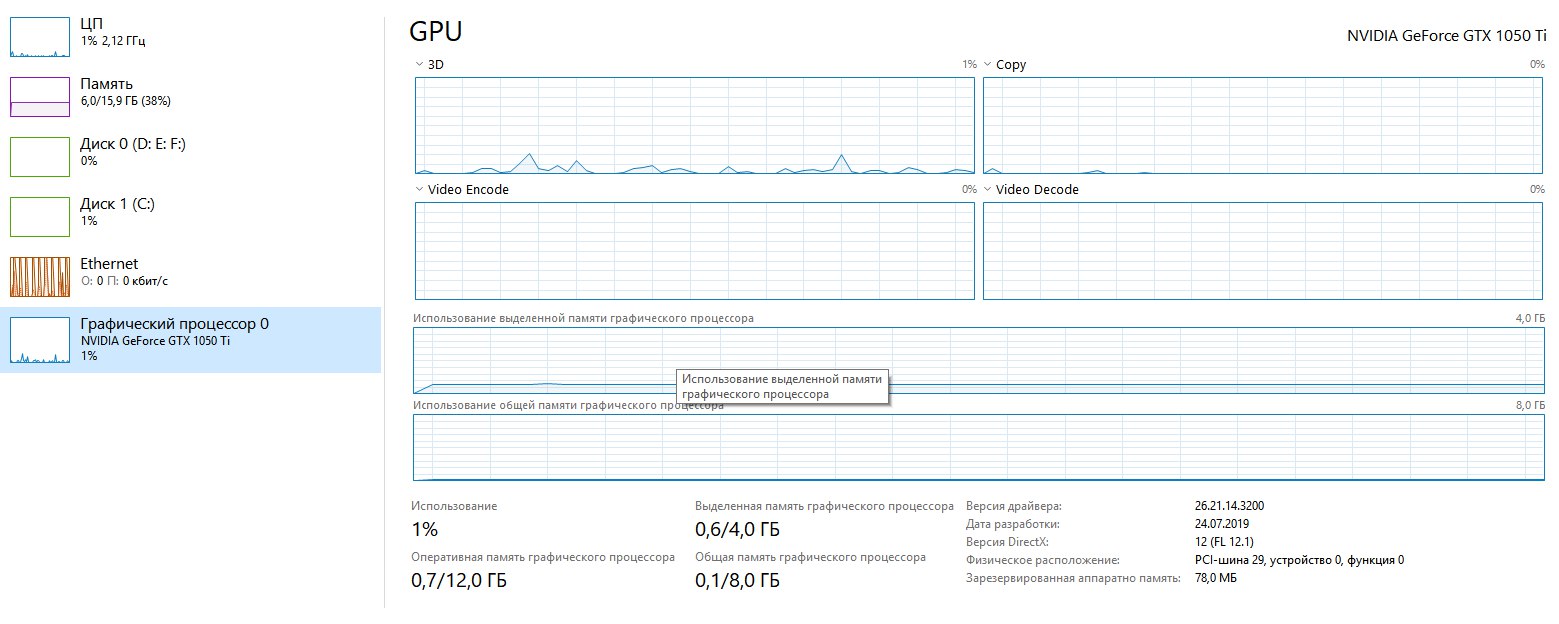Click the Ethernet orange thumbnail graph
The width and height of the screenshot is (1559, 624).
click(x=40, y=277)
